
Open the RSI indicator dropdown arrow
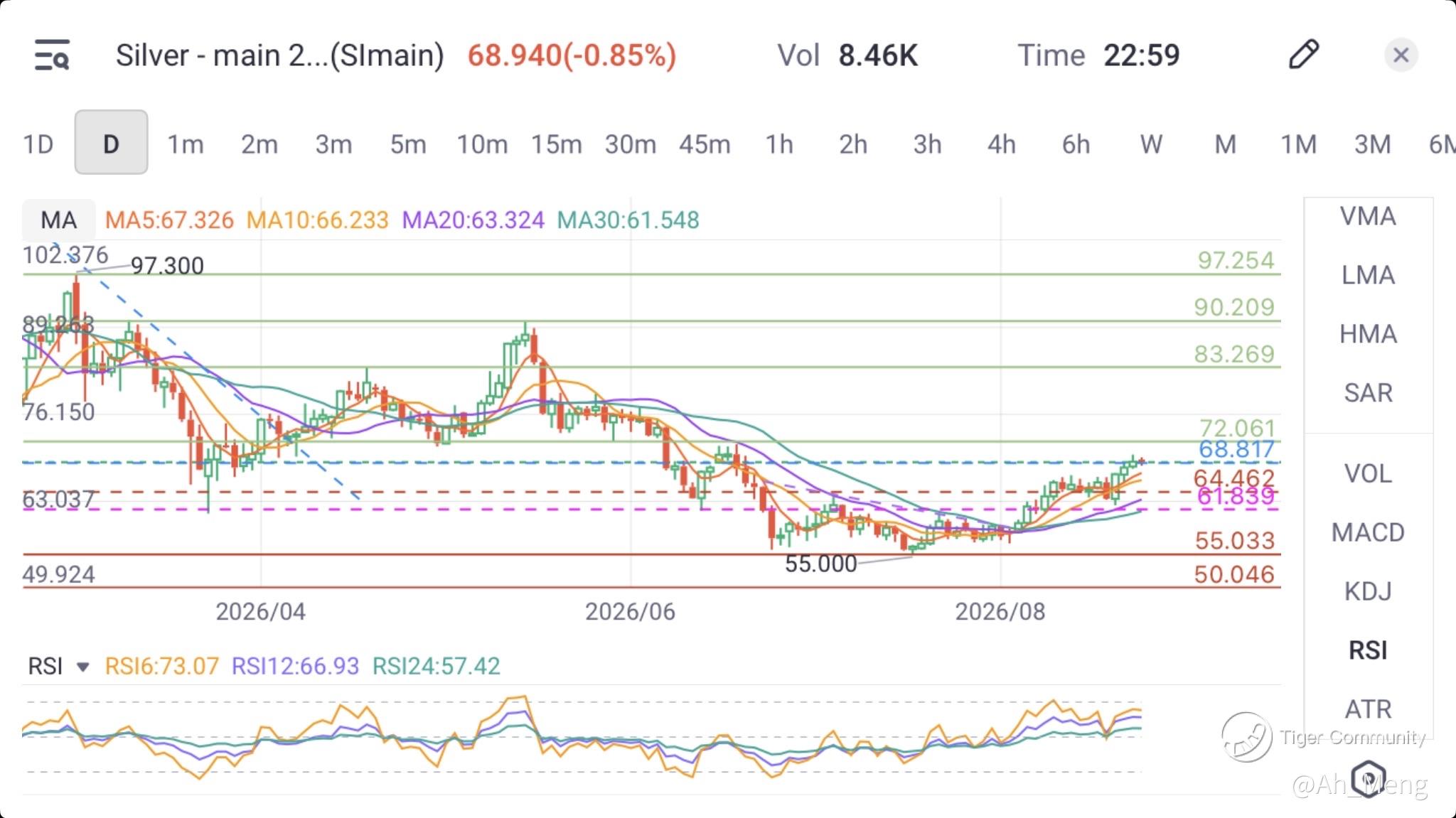pyautogui.click(x=82, y=667)
